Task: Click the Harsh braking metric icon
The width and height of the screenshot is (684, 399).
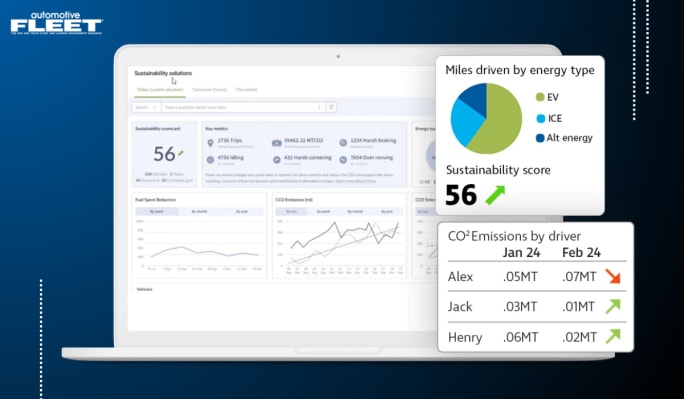Action: [343, 143]
